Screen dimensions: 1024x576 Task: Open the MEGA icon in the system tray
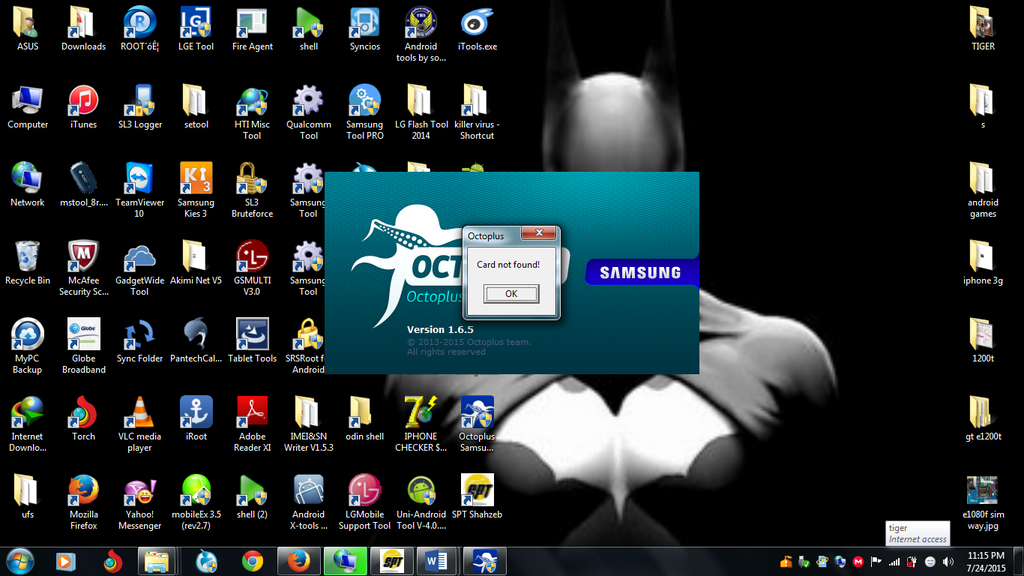[x=857, y=561]
